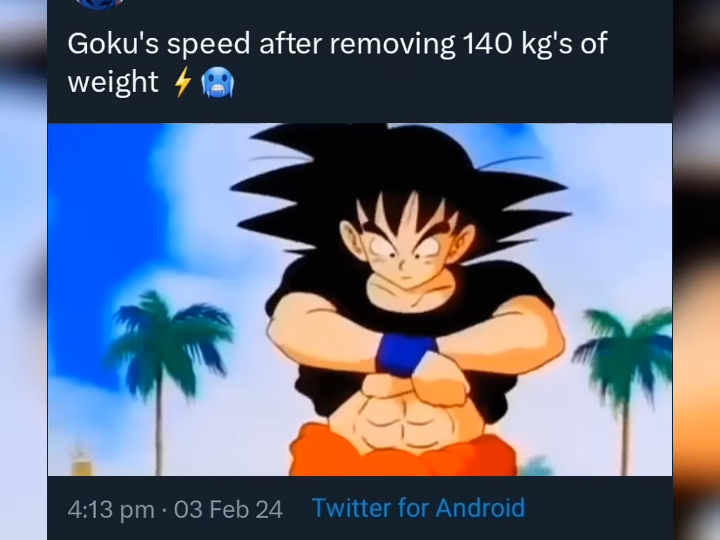Open the Twitter for Android source link

click(x=418, y=508)
